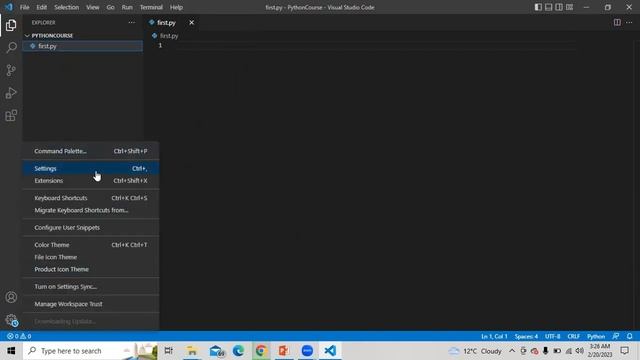This screenshot has height=360, width=640.
Task: Open the Go menu
Action: click(110, 7)
